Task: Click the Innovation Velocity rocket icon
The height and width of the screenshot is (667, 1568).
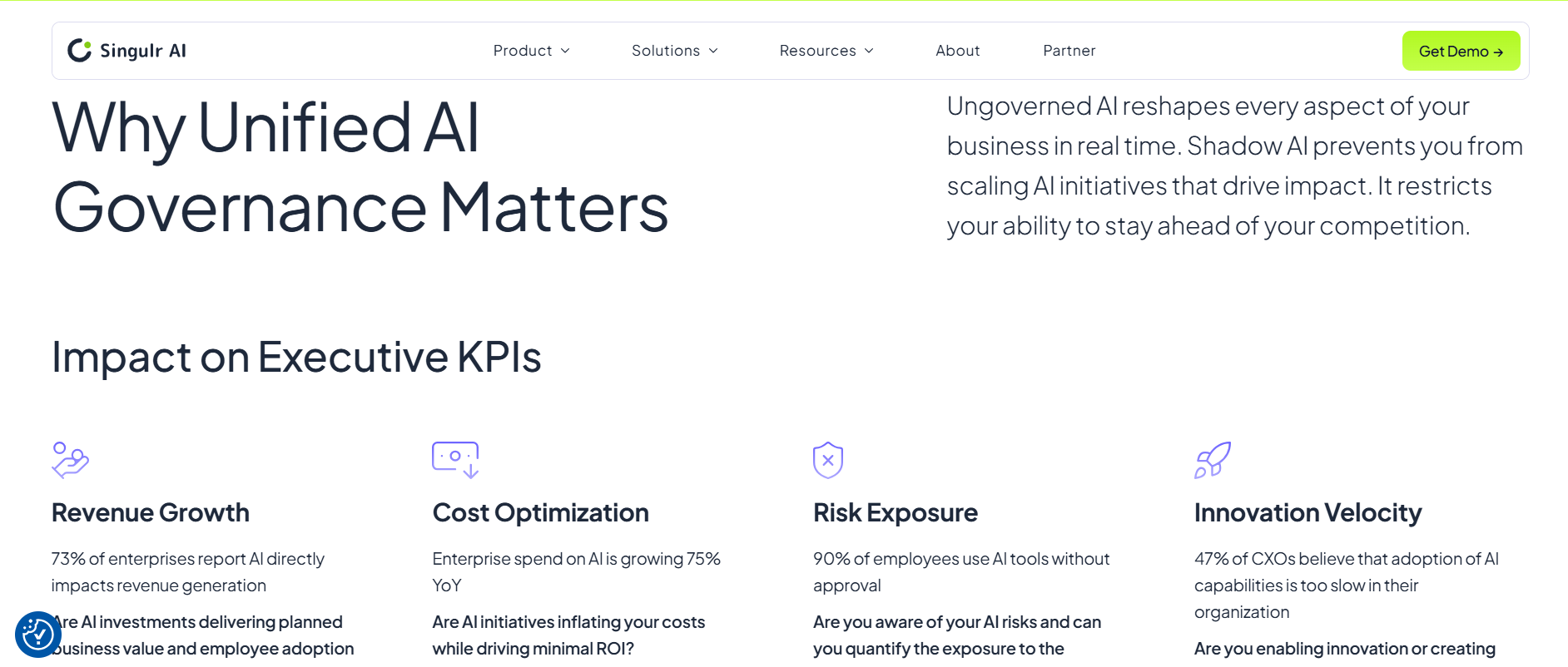Action: [1213, 460]
